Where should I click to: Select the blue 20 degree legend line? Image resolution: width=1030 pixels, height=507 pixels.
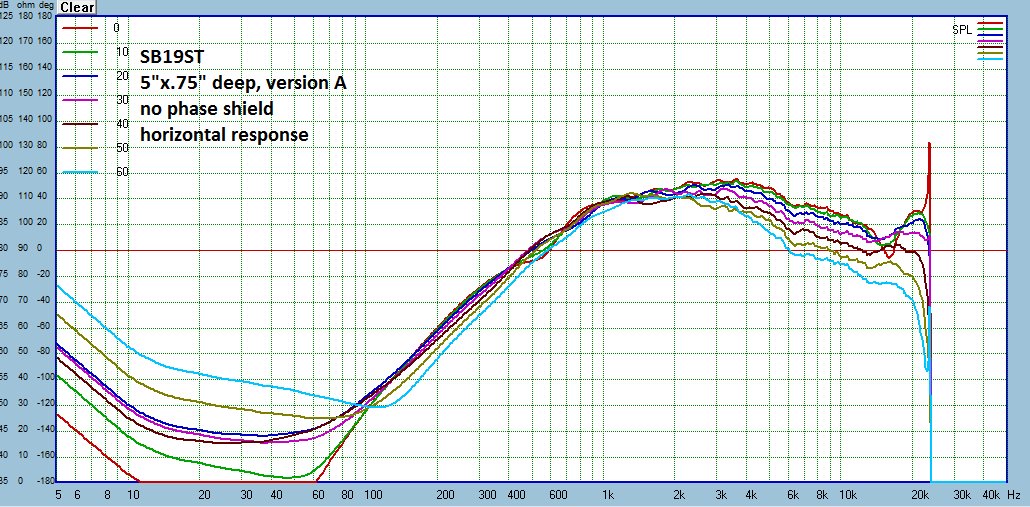pos(79,76)
